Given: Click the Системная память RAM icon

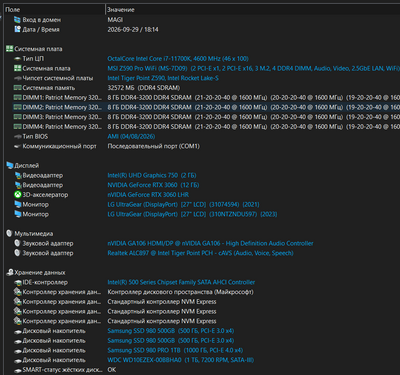Looking at the screenshot, I should 17,88.
